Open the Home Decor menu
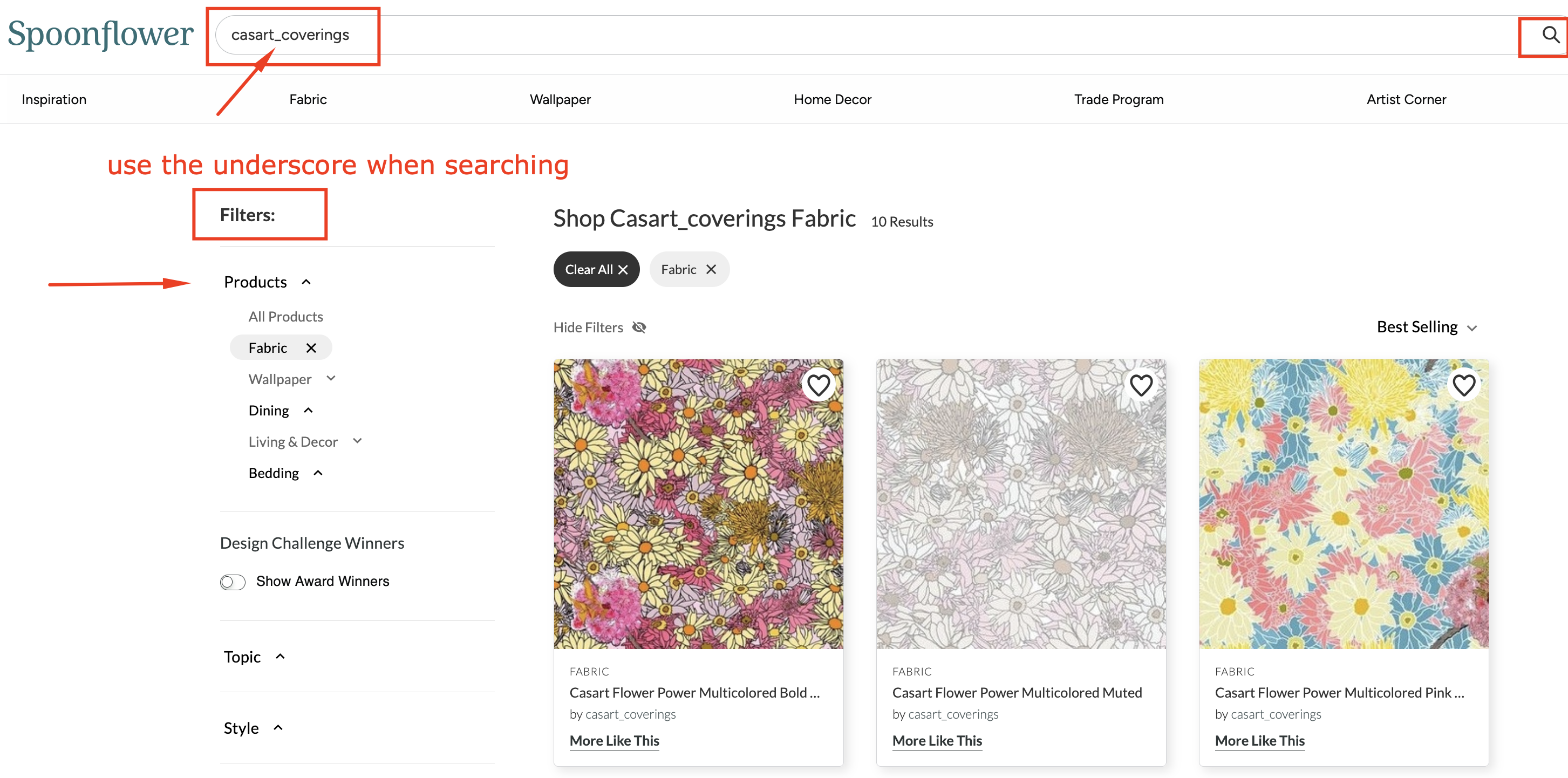 [x=832, y=99]
